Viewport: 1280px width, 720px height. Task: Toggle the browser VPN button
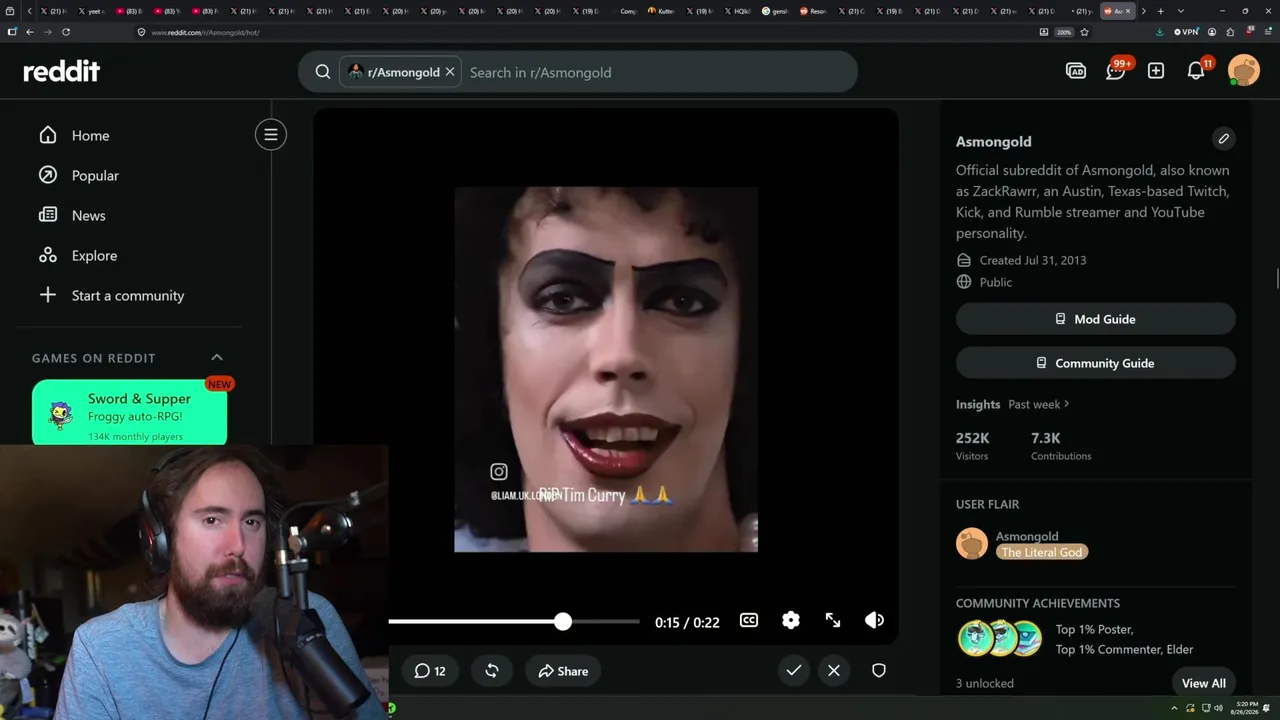[x=1186, y=32]
